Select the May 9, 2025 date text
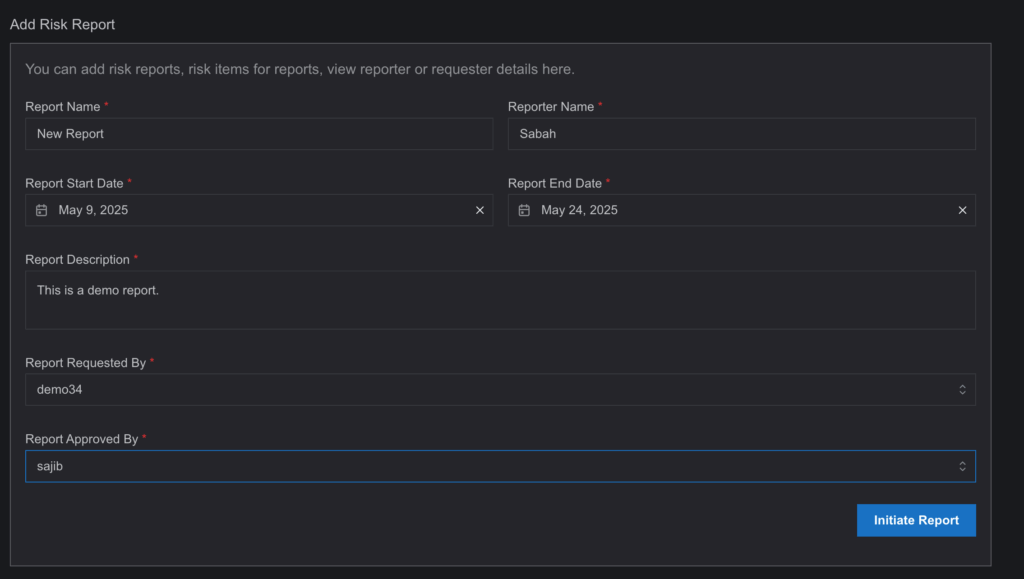 point(93,210)
